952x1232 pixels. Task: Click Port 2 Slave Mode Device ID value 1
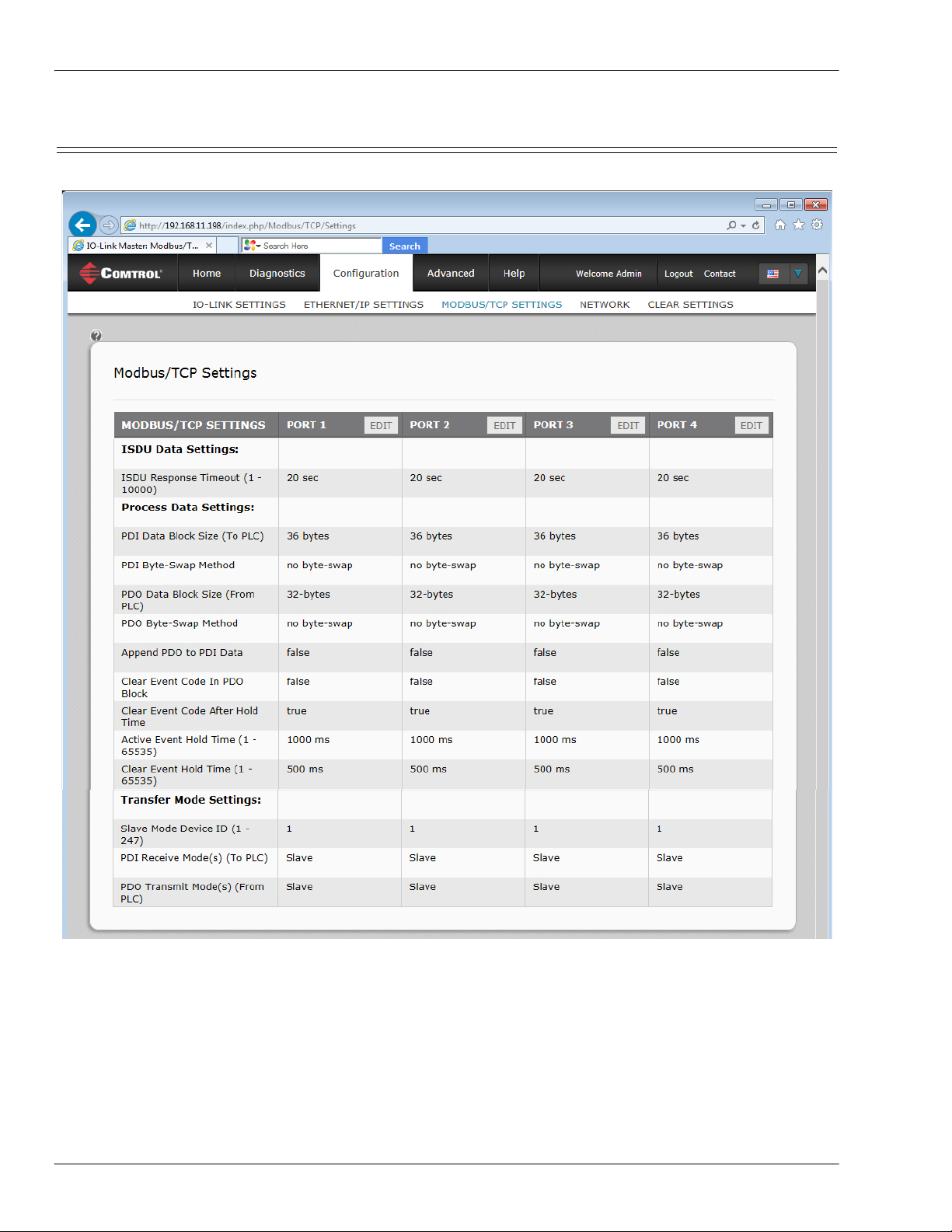tap(412, 829)
